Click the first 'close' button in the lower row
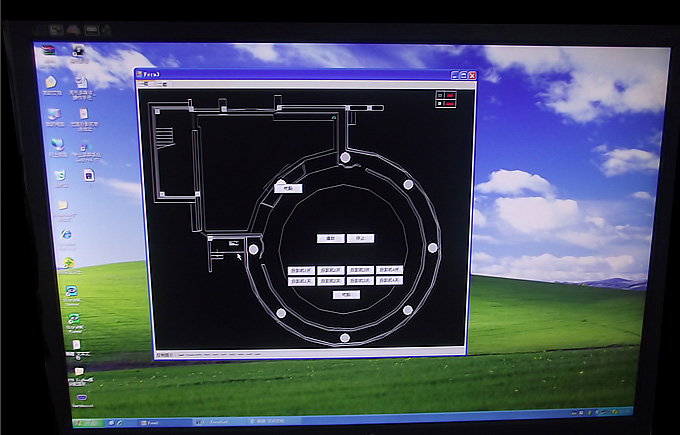 (x=301, y=281)
